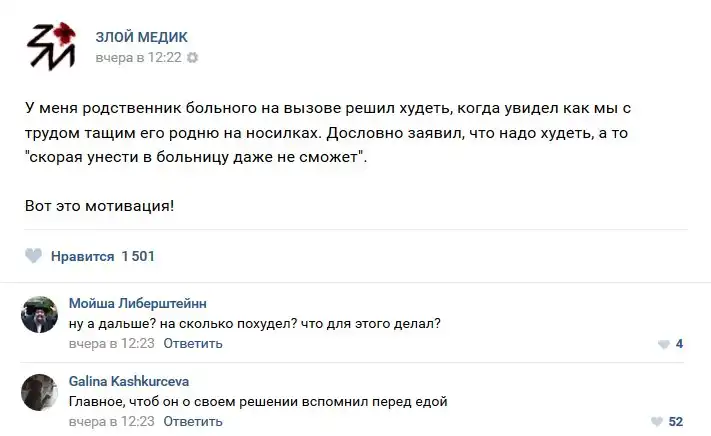Click the like count 52 on Galina's comment
The width and height of the screenshot is (711, 436).
click(675, 422)
